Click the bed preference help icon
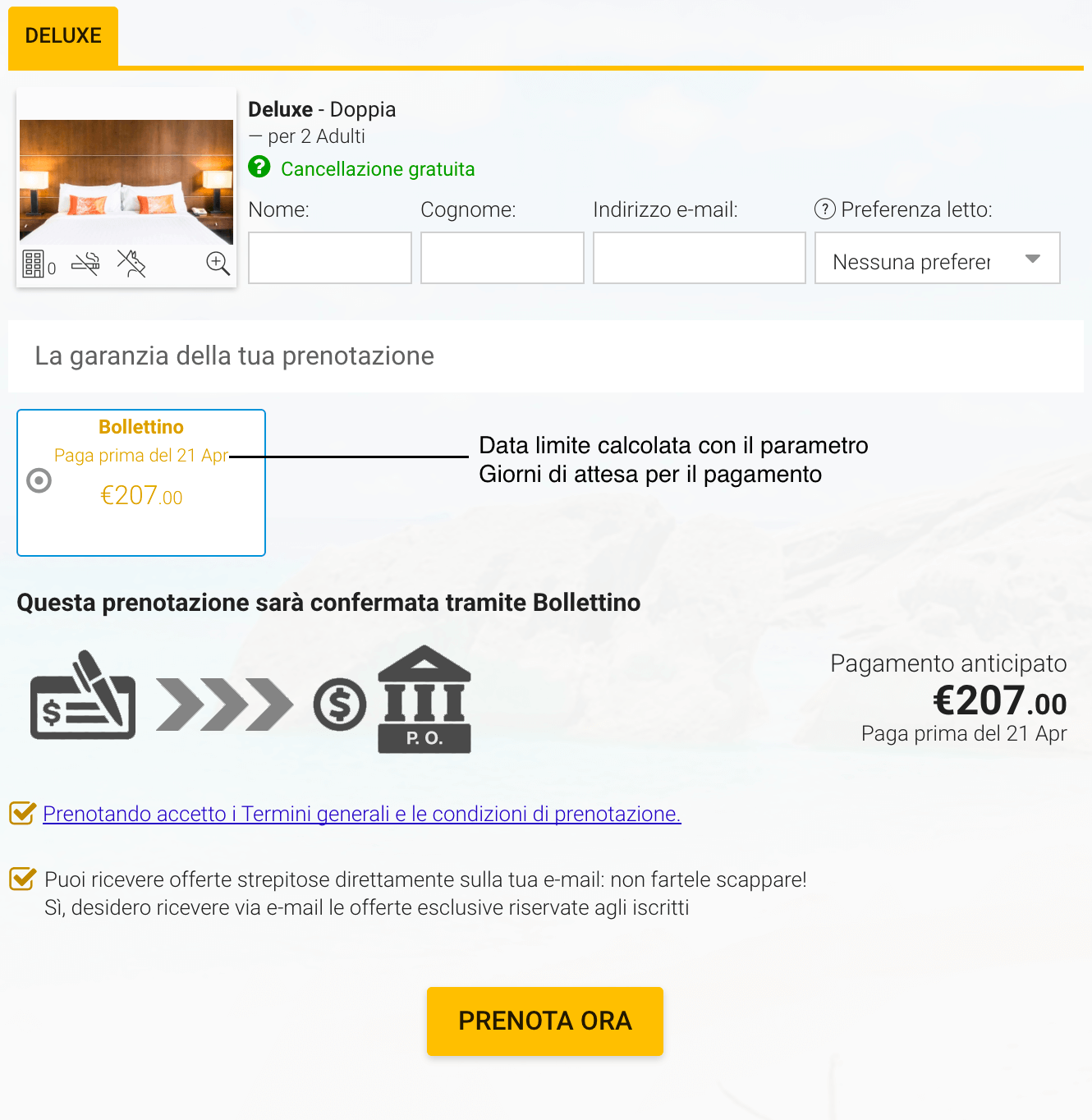Image resolution: width=1092 pixels, height=1120 pixels. tap(824, 209)
